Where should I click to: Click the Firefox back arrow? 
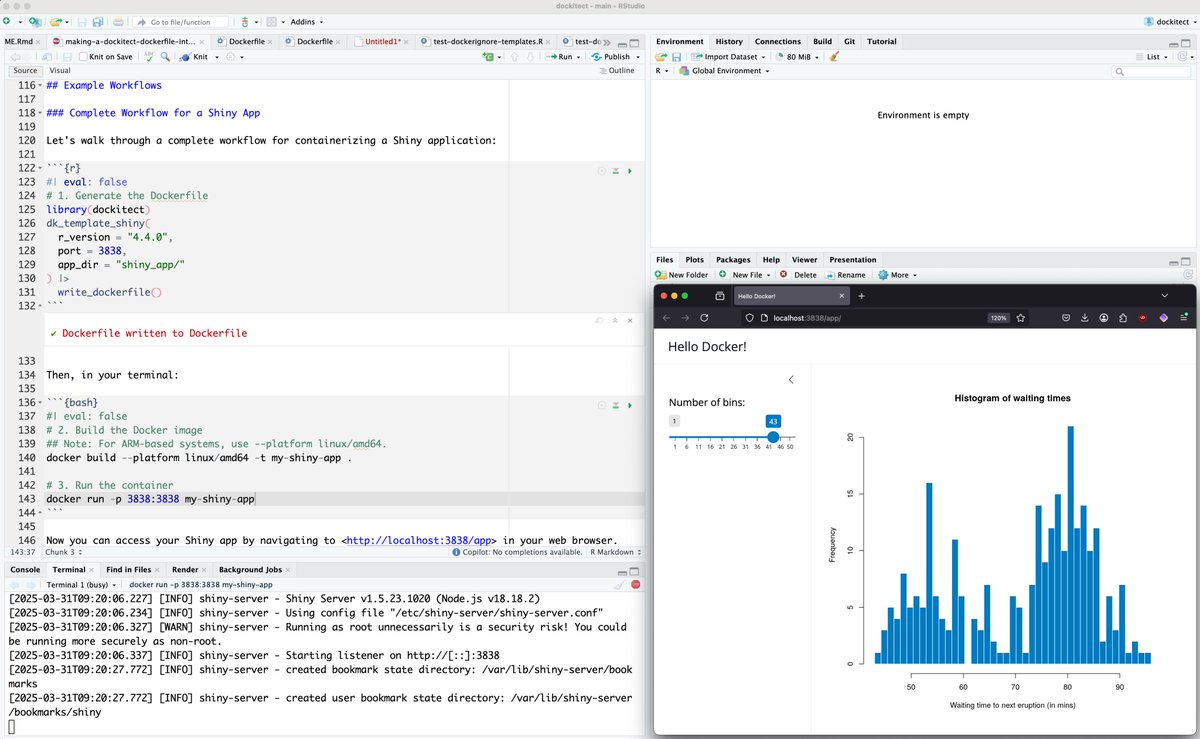point(667,317)
